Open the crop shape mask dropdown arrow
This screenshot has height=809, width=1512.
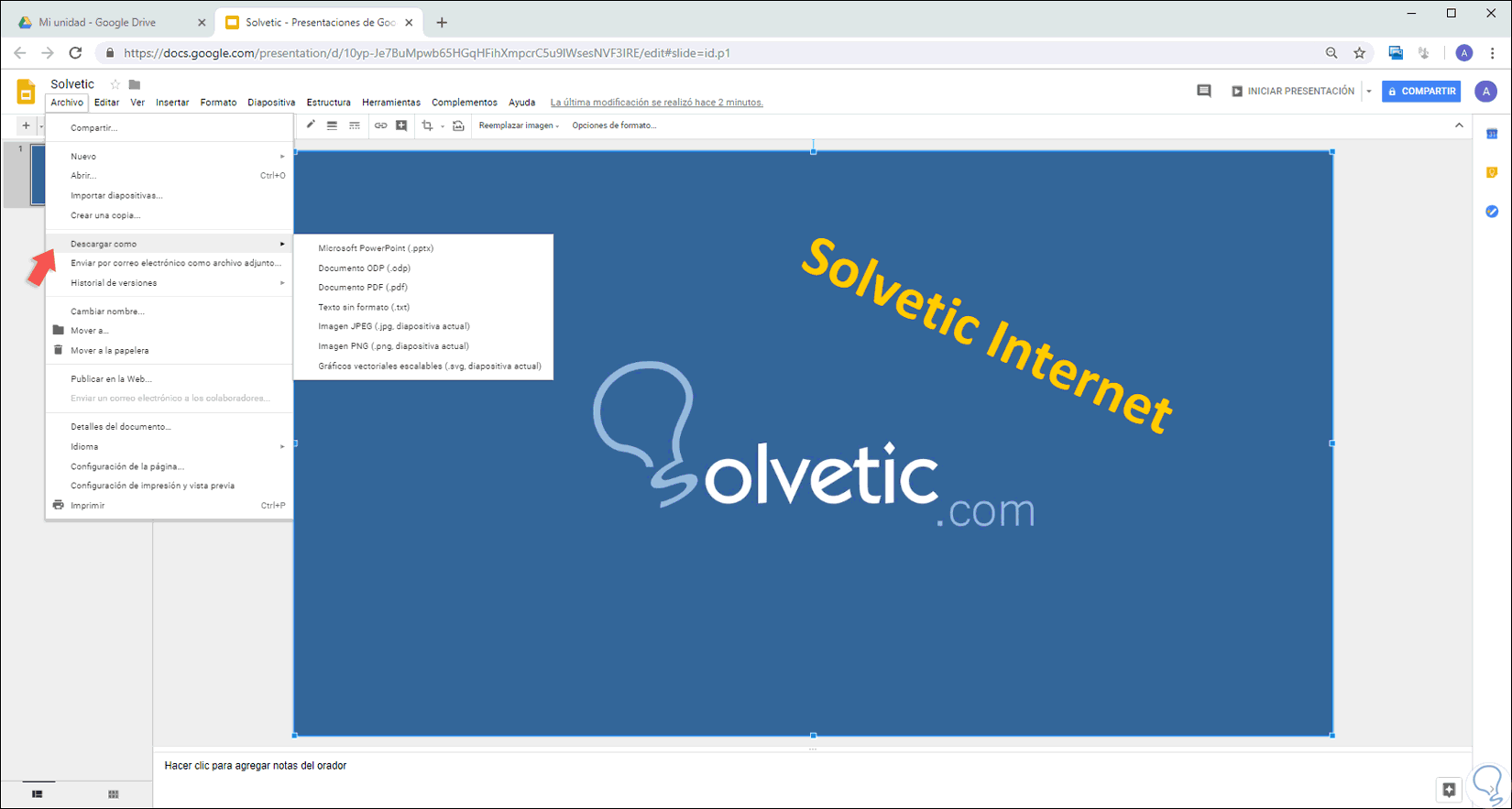[443, 126]
